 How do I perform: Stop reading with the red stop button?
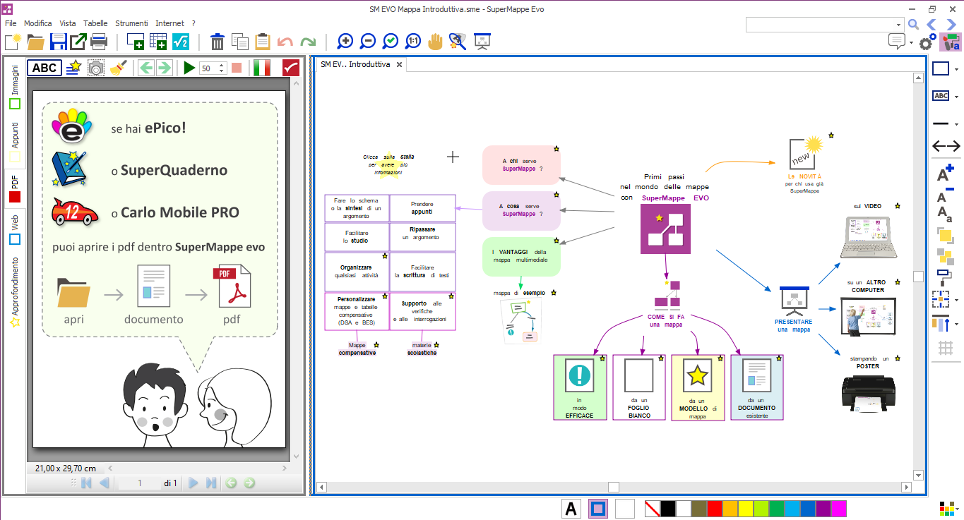237,68
